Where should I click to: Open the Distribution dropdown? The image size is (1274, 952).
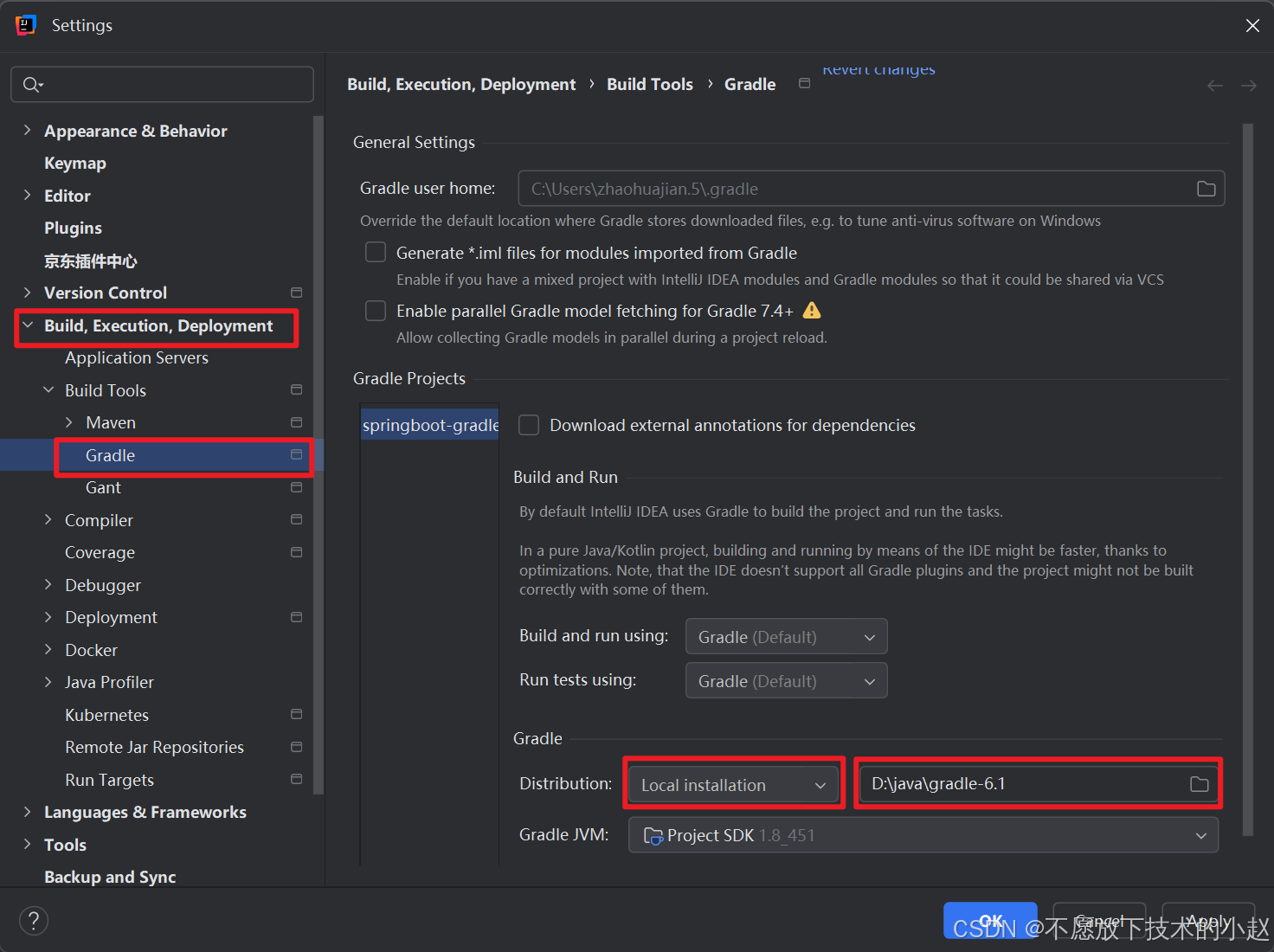733,784
